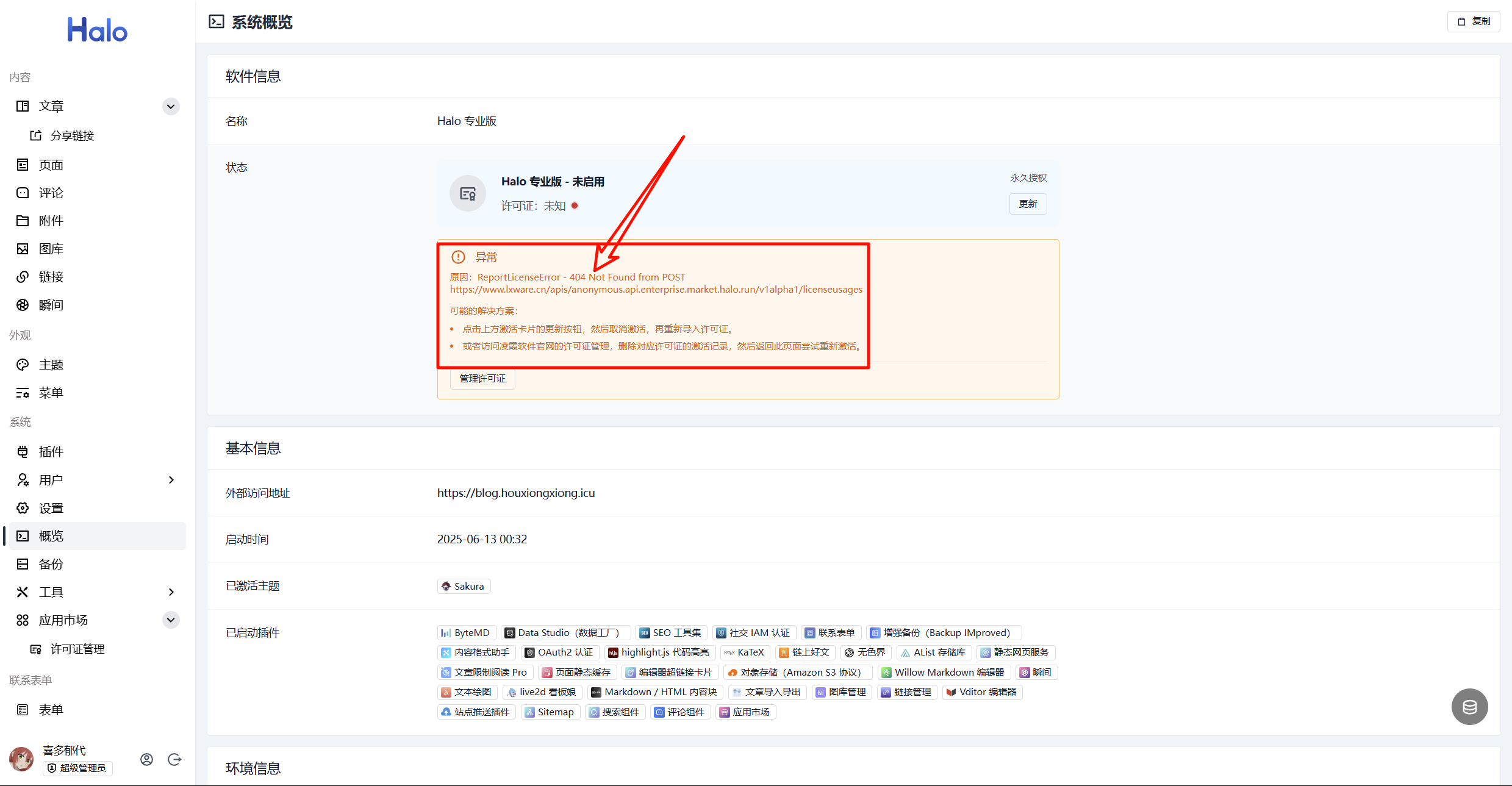Click the 管理许可证 button

coord(482,379)
